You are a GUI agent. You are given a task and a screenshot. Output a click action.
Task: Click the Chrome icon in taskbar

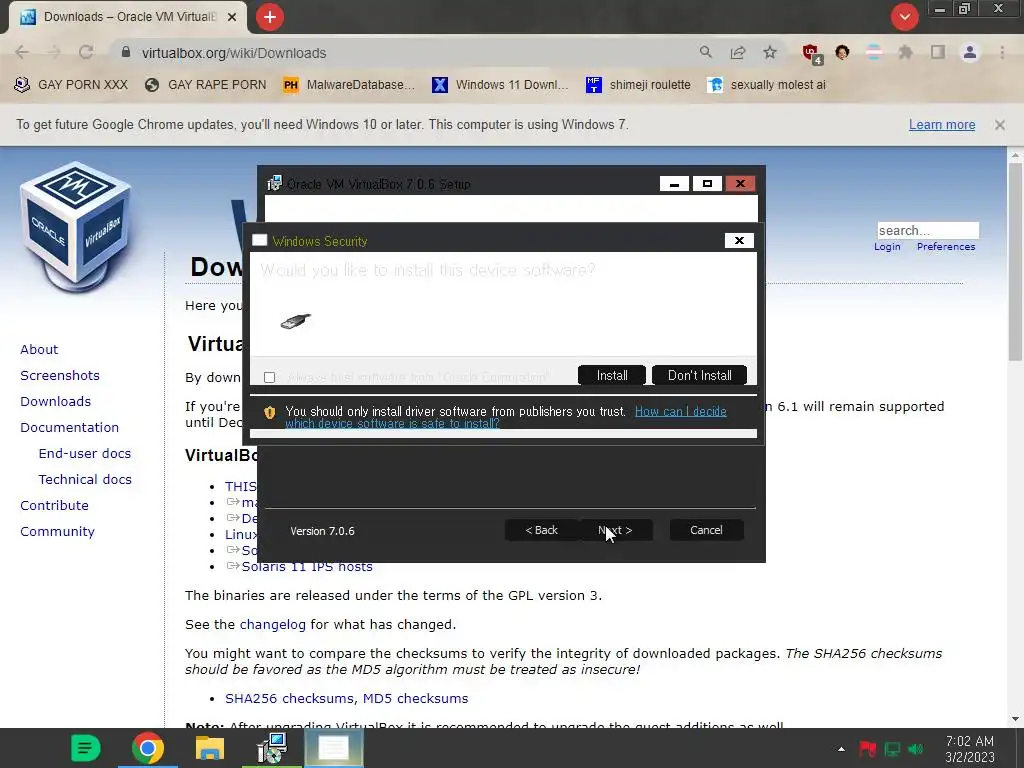click(148, 748)
